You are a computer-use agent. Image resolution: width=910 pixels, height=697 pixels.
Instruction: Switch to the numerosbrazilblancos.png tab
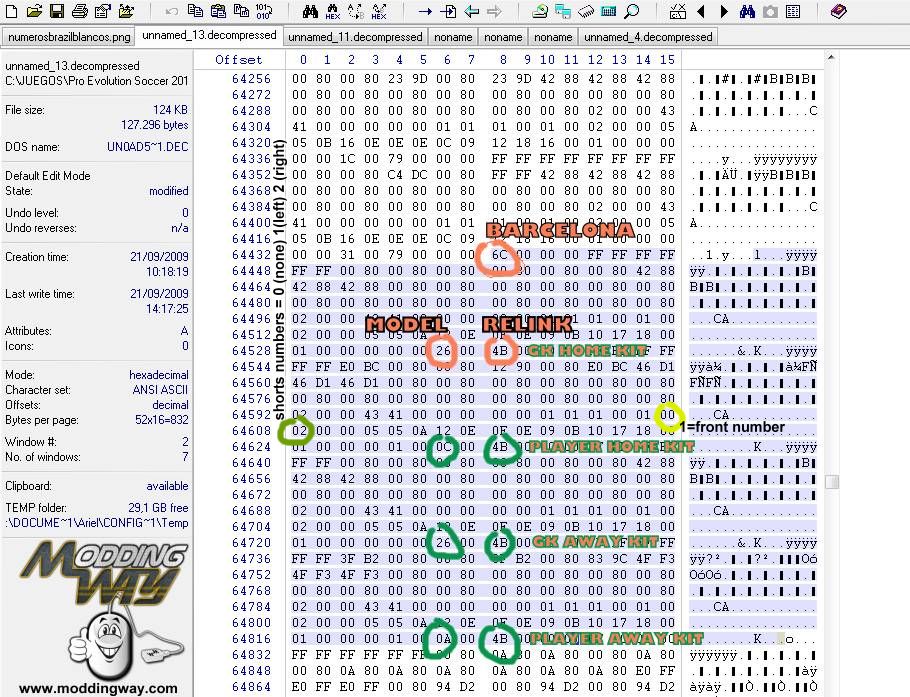pyautogui.click(x=67, y=37)
